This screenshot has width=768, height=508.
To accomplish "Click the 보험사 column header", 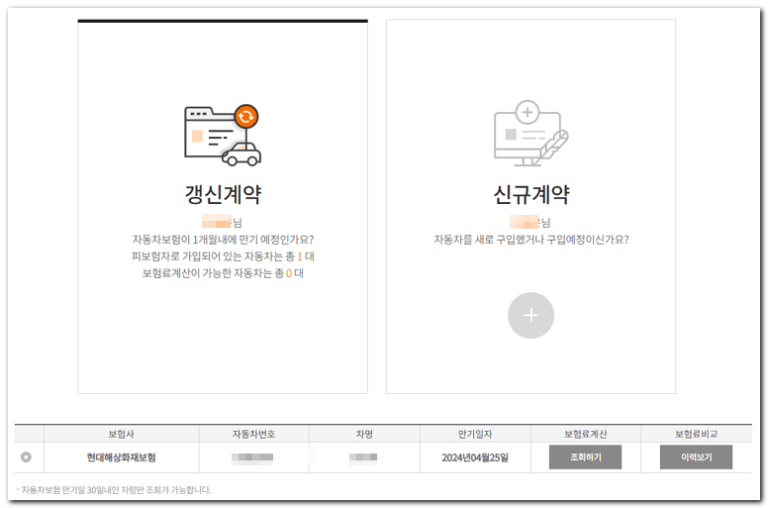I will click(x=121, y=434).
